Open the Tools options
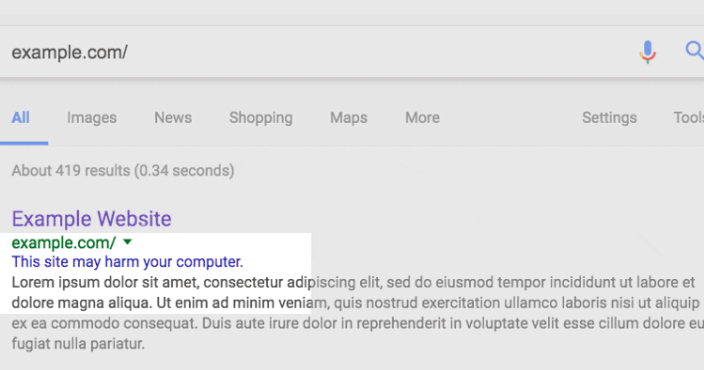 coord(688,118)
